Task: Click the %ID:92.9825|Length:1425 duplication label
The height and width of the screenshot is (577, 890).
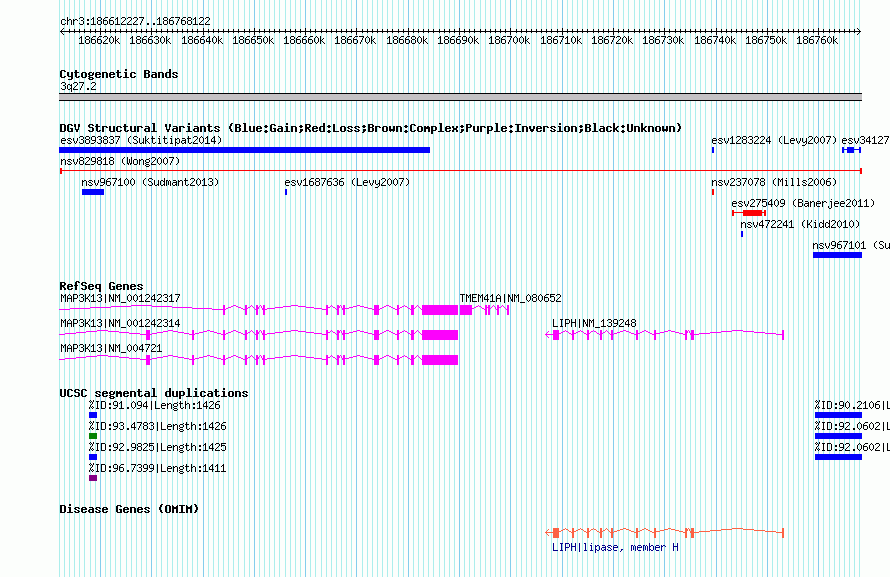Action: [157, 448]
